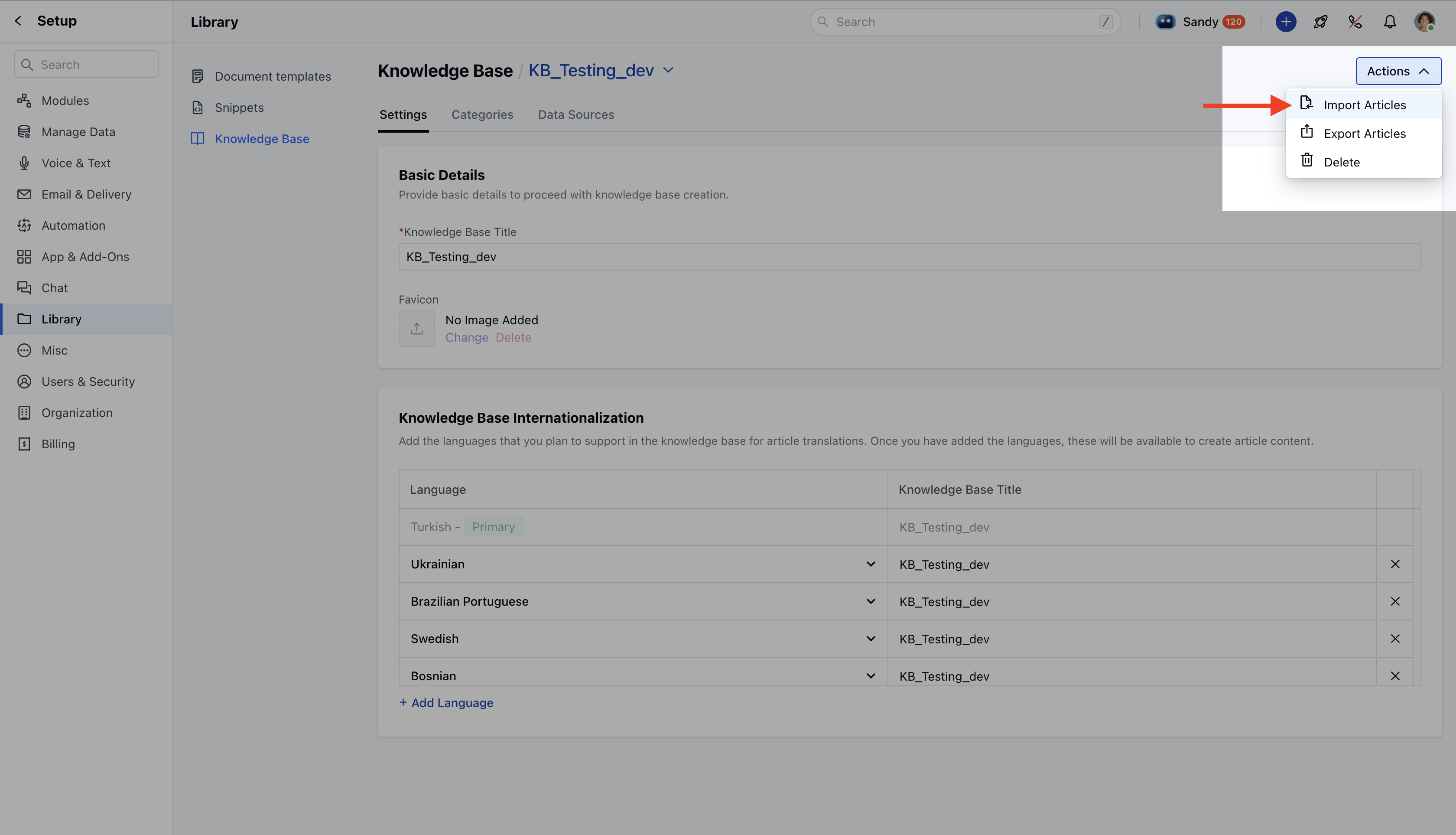Expand the Brazilian Portuguese language dropdown
This screenshot has height=835, width=1456.
(870, 602)
